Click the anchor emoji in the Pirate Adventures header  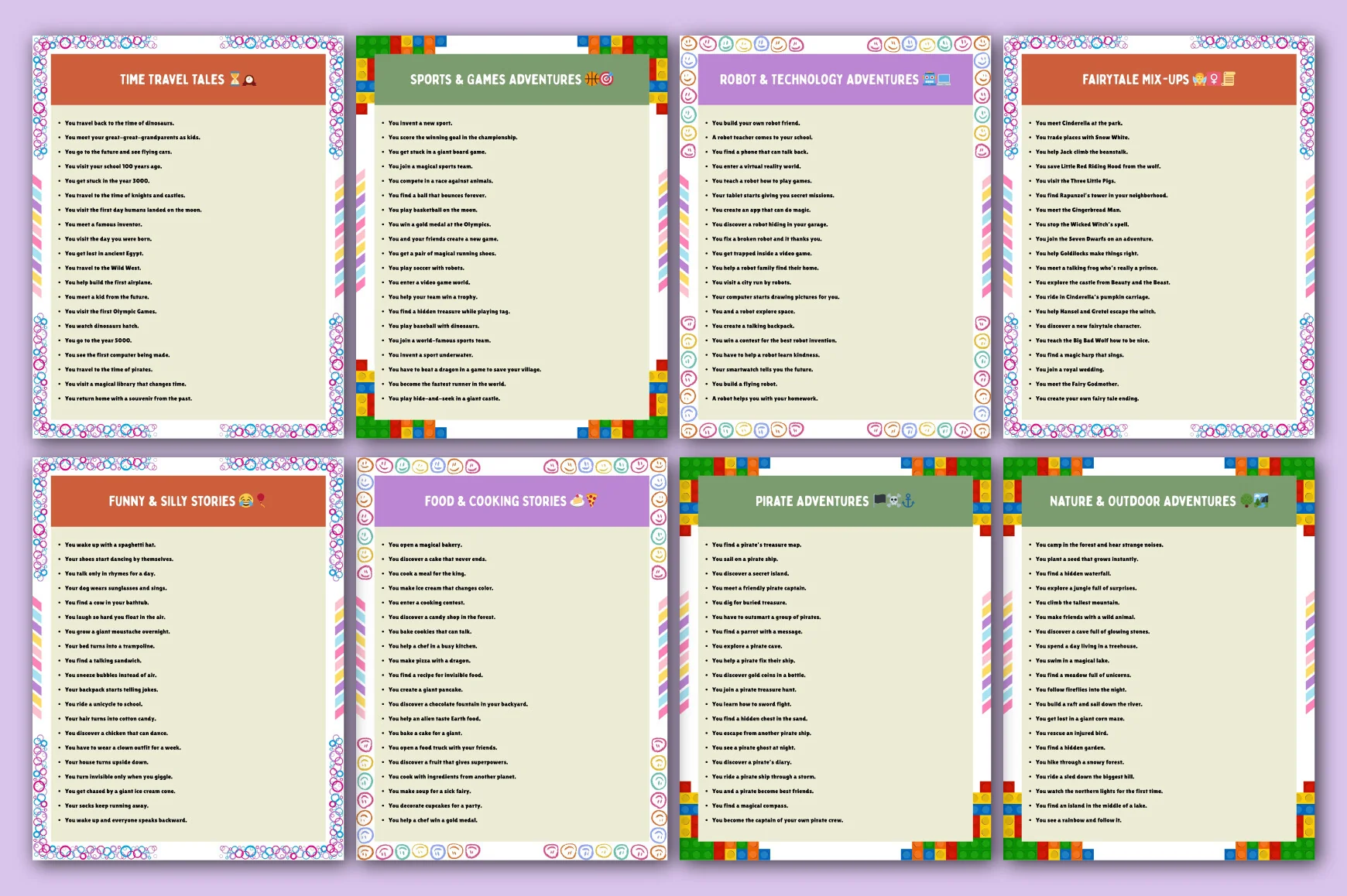click(909, 501)
